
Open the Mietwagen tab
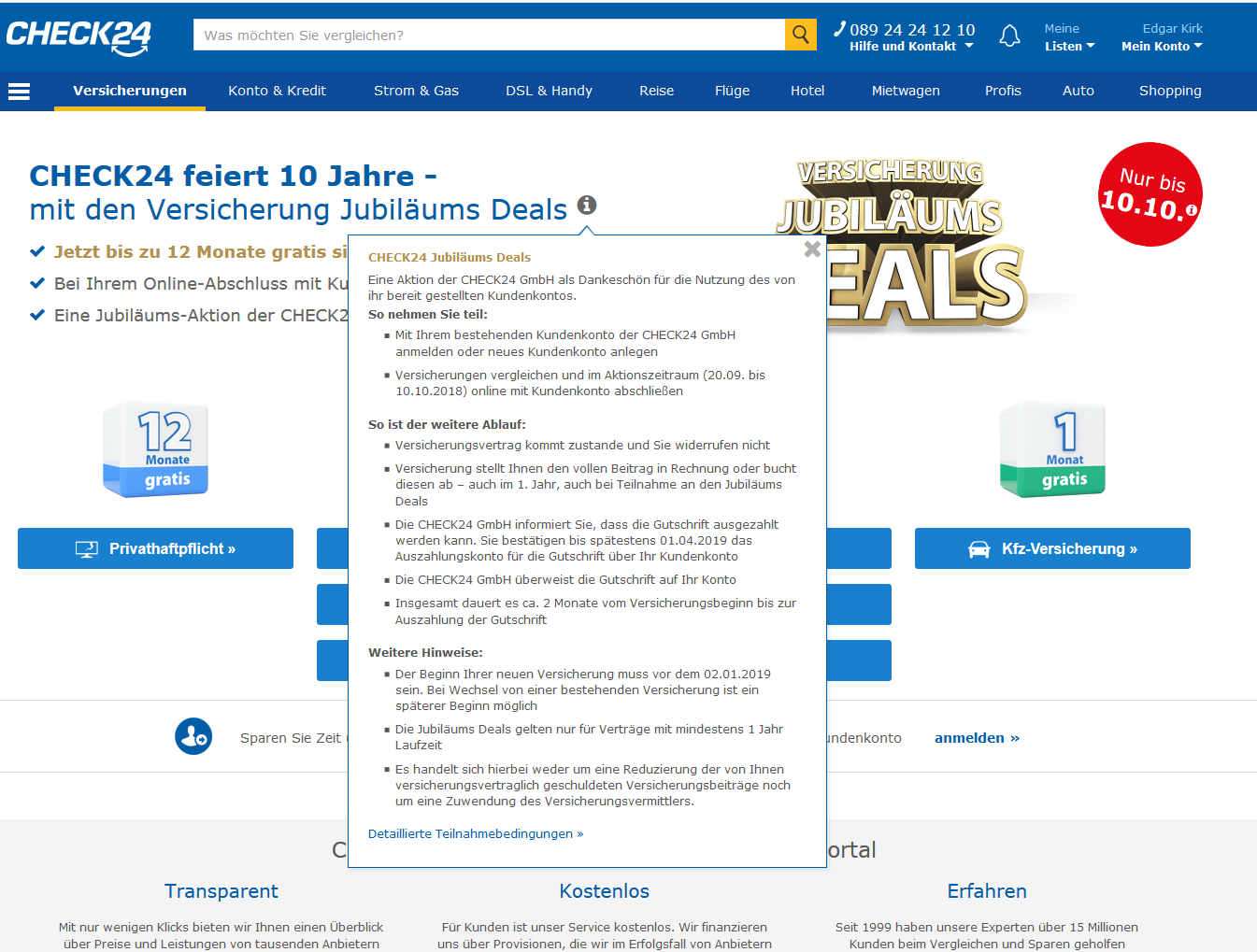pyautogui.click(x=906, y=91)
